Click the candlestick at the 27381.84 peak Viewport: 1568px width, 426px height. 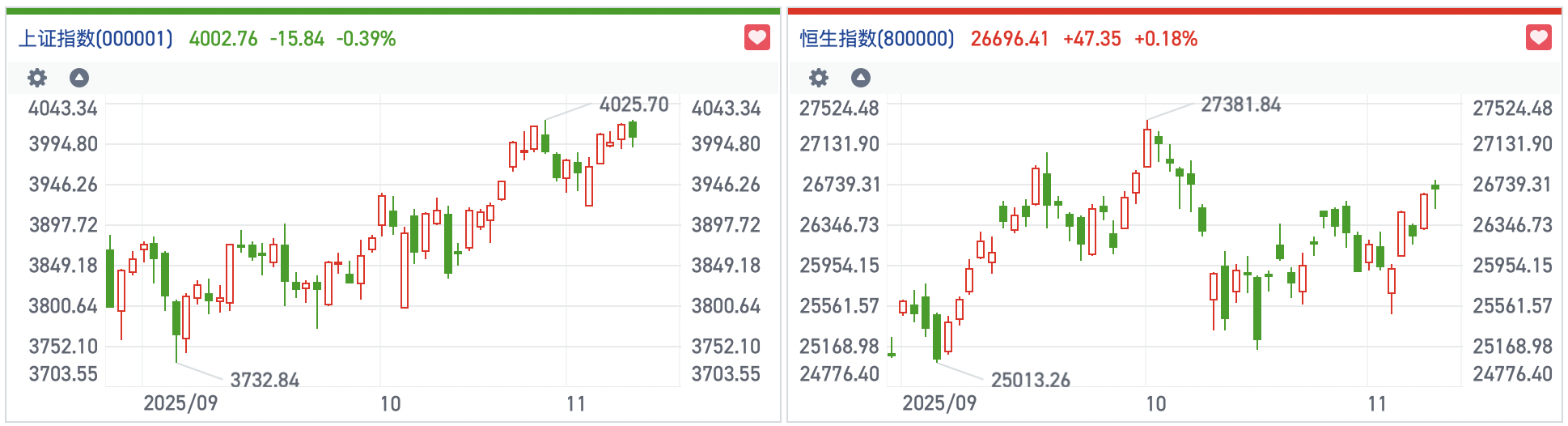(x=1147, y=147)
